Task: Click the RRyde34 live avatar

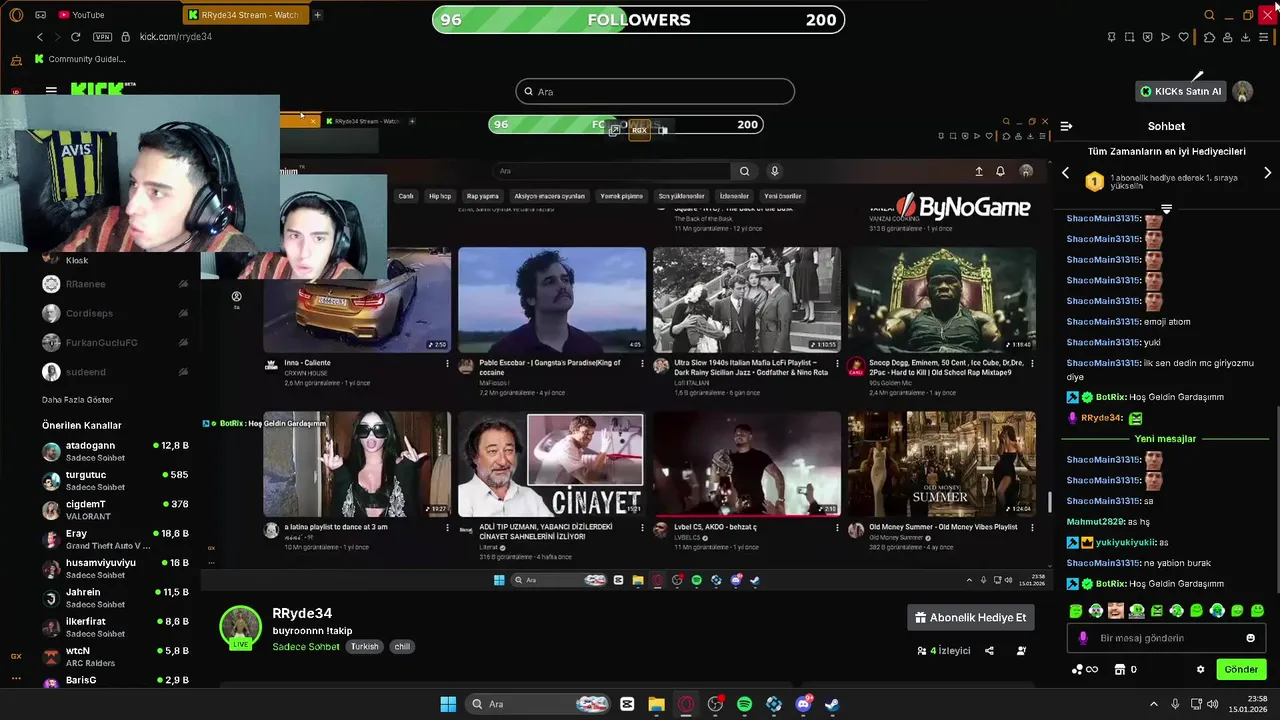Action: point(240,627)
